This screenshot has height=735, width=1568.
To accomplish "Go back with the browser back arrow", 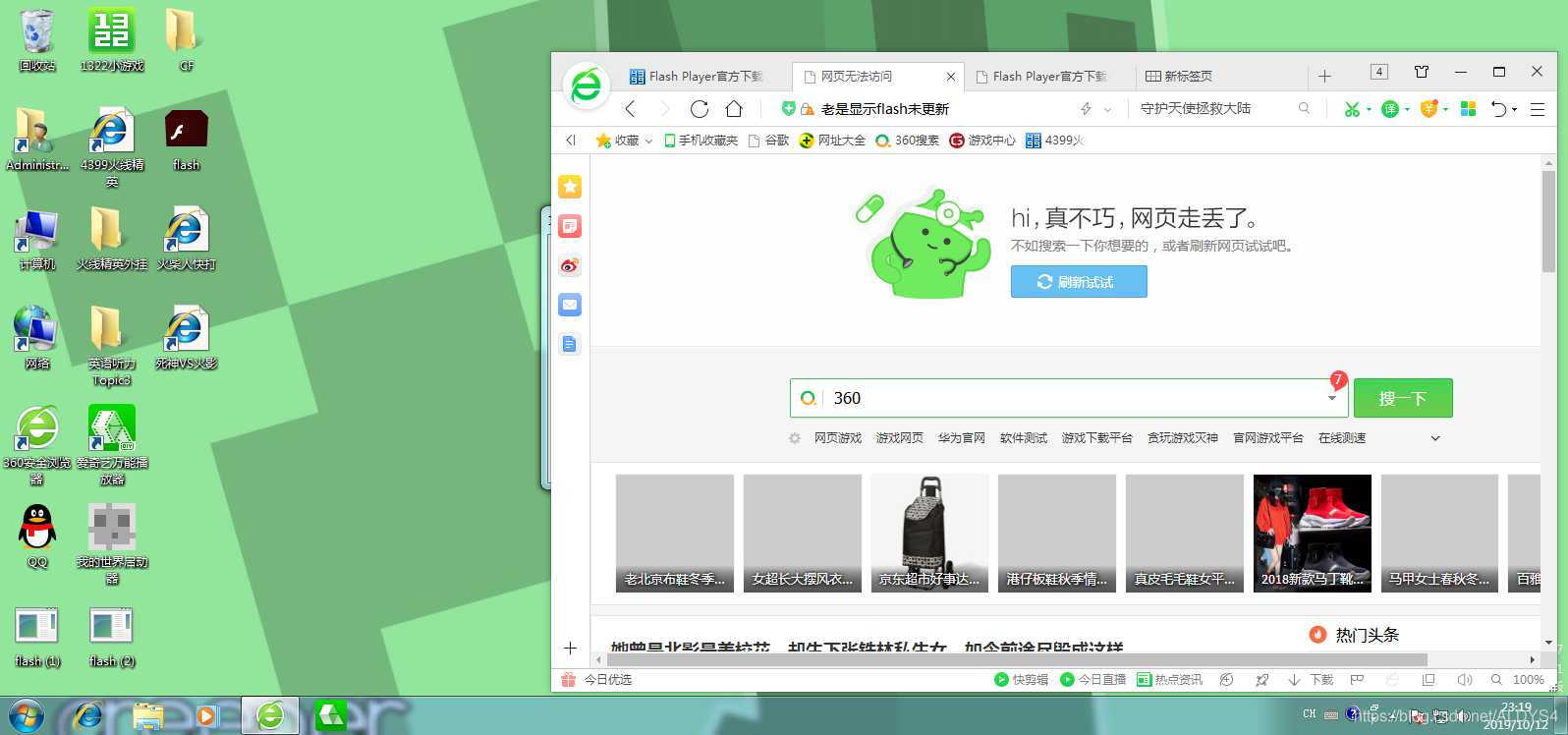I will pos(631,109).
